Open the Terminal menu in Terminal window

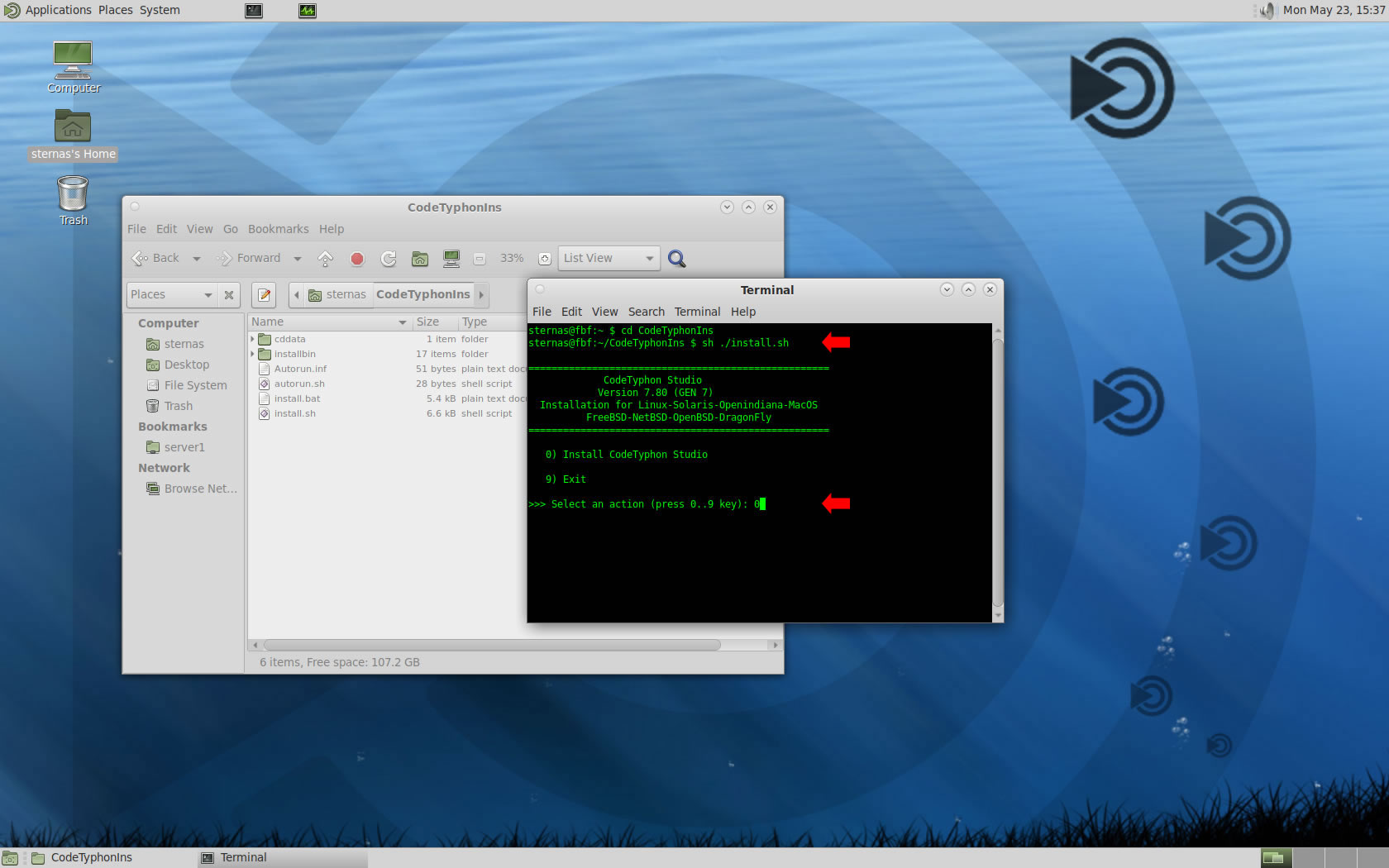[x=697, y=312]
